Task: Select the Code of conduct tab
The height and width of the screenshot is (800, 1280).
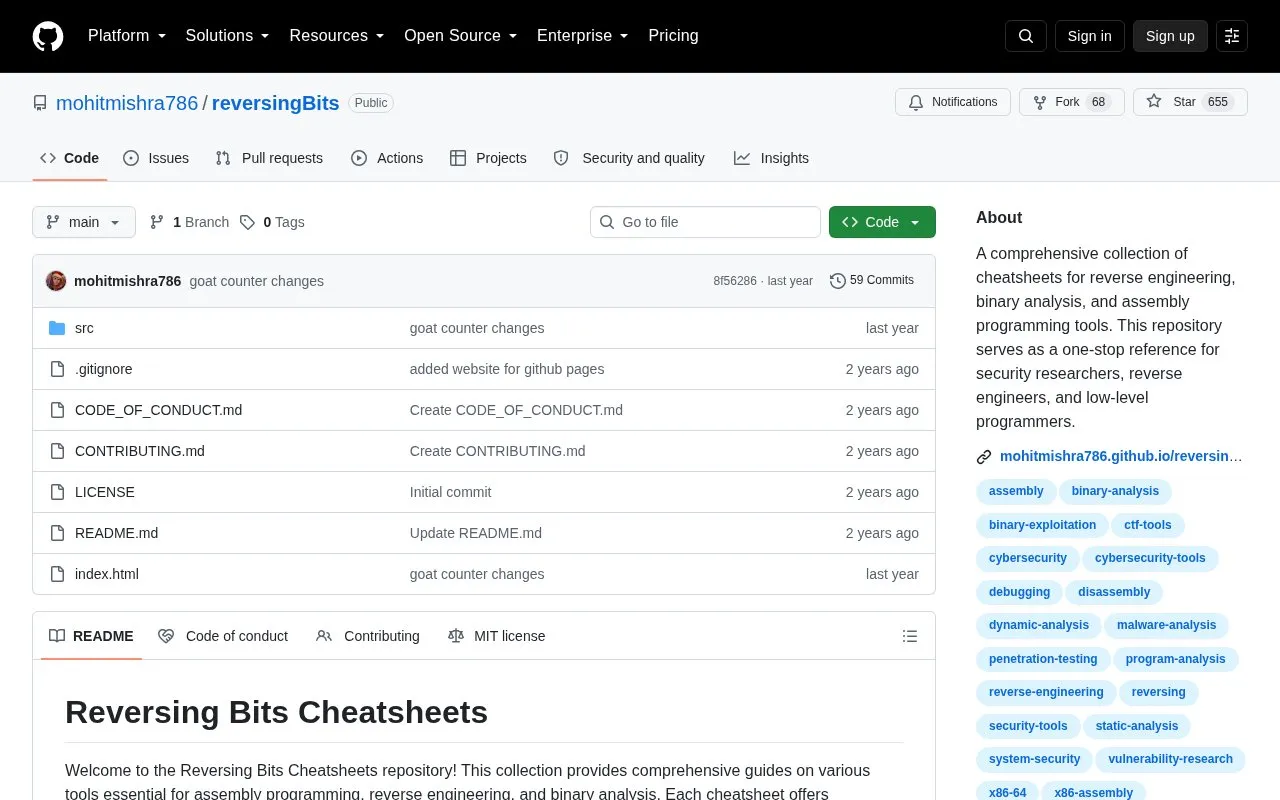Action: [223, 636]
